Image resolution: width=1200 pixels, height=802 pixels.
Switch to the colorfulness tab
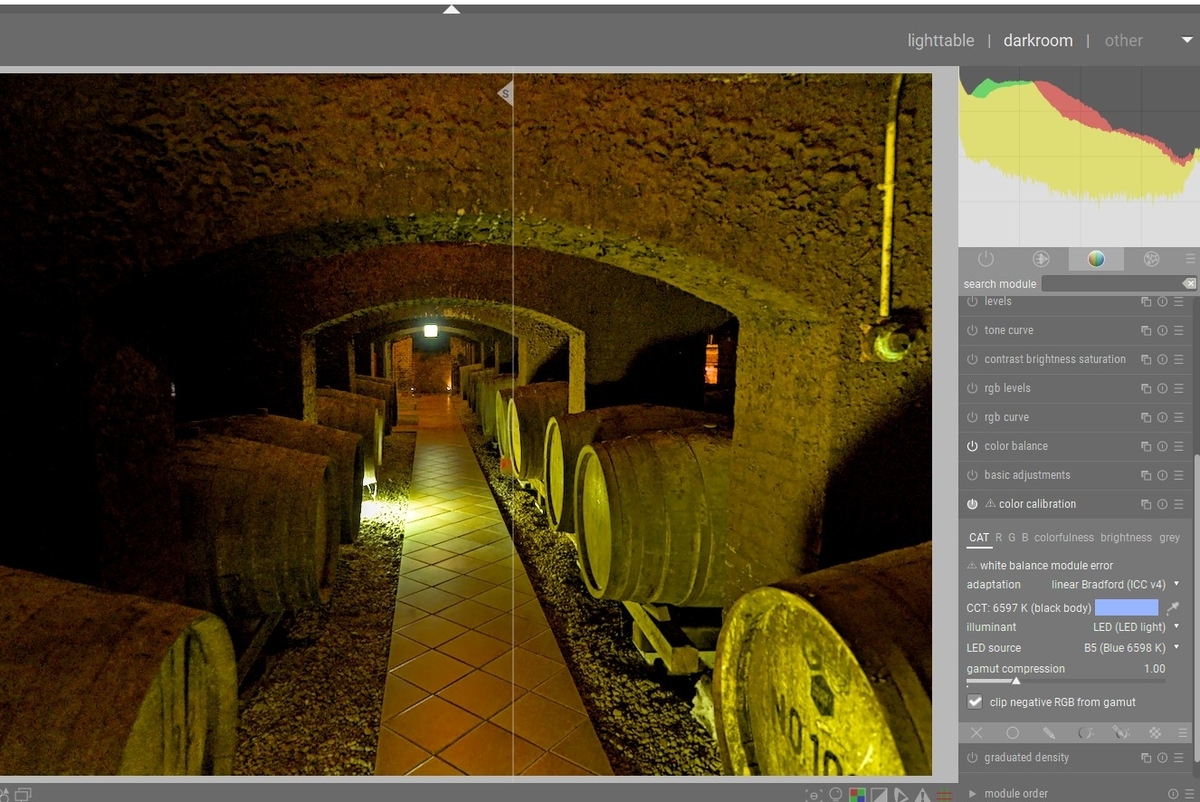point(1064,538)
